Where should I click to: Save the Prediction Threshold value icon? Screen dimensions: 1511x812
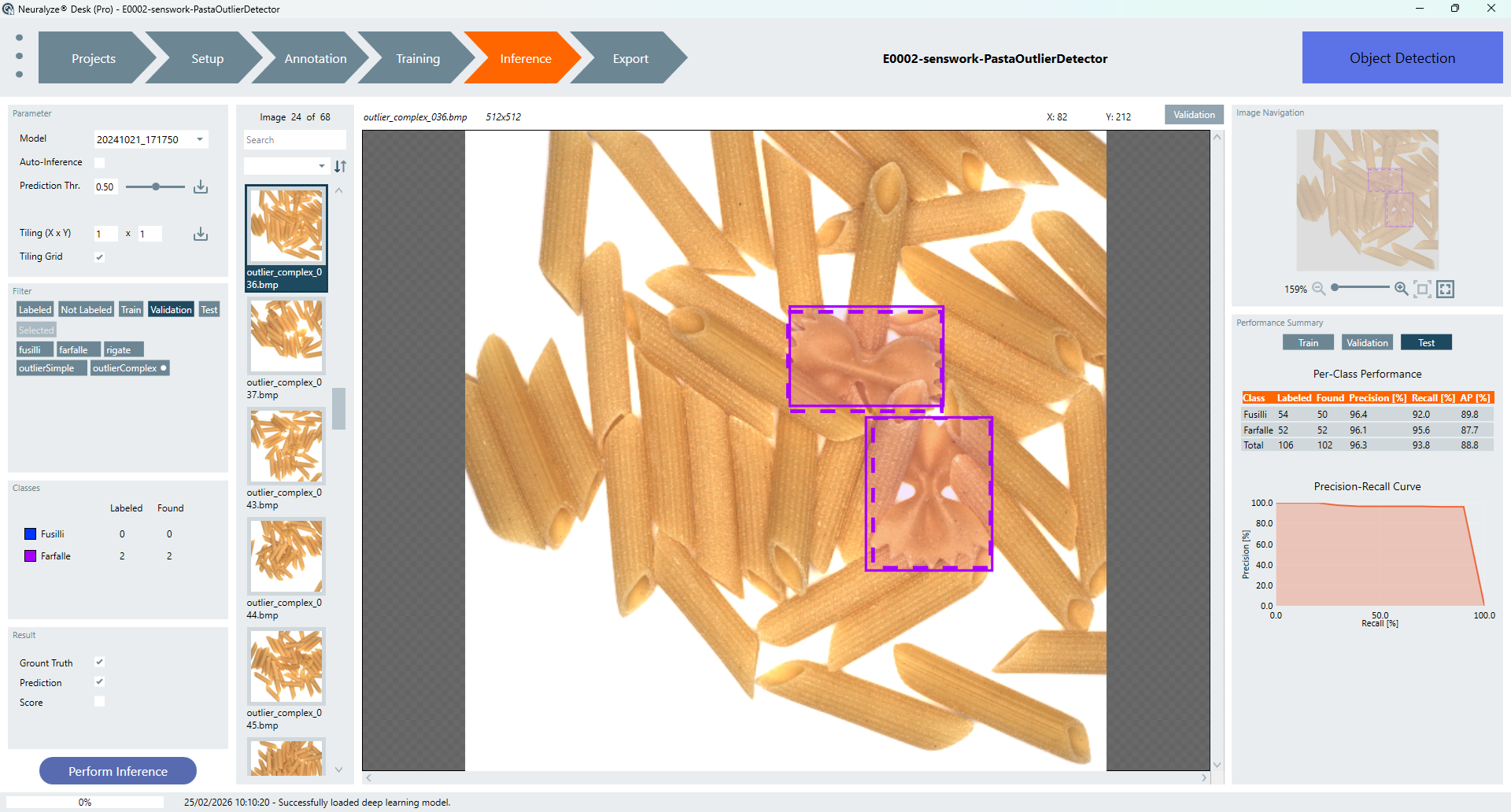click(x=201, y=186)
